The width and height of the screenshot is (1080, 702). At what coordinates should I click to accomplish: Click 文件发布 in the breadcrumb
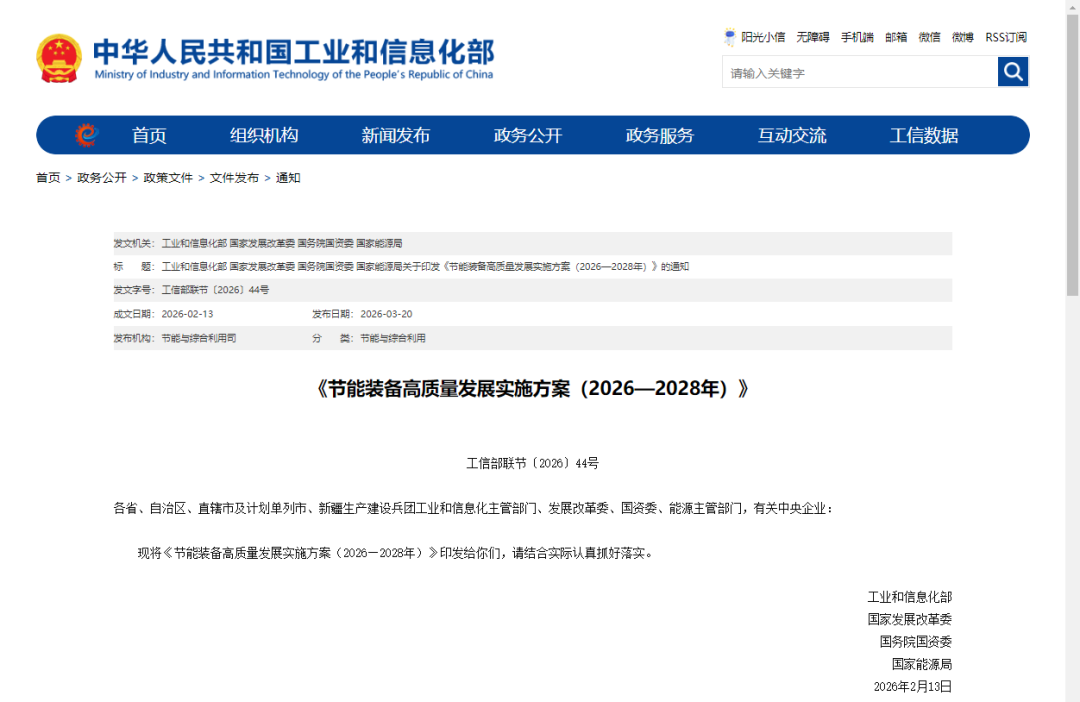pyautogui.click(x=234, y=178)
